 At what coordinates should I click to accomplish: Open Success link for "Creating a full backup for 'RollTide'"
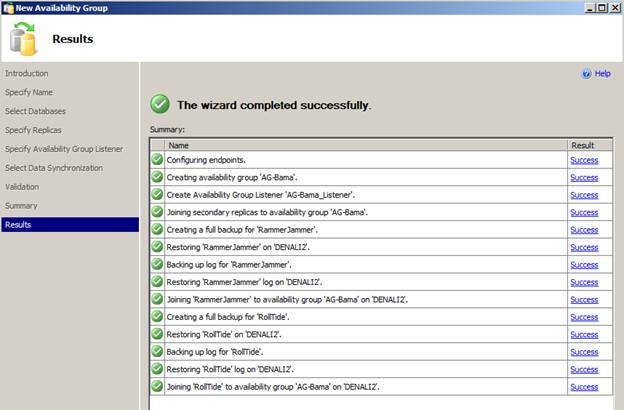[584, 317]
